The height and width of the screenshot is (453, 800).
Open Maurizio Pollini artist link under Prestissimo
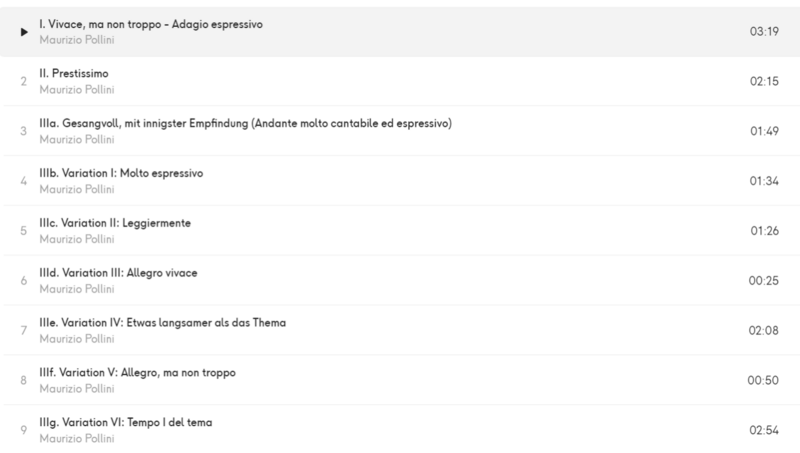pos(77,90)
